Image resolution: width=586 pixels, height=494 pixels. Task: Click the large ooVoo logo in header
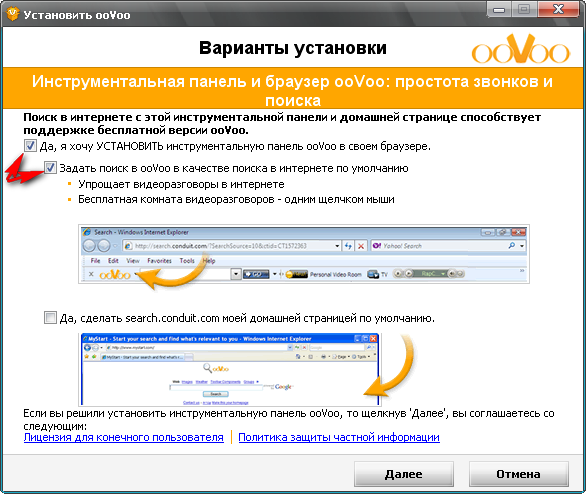521,49
